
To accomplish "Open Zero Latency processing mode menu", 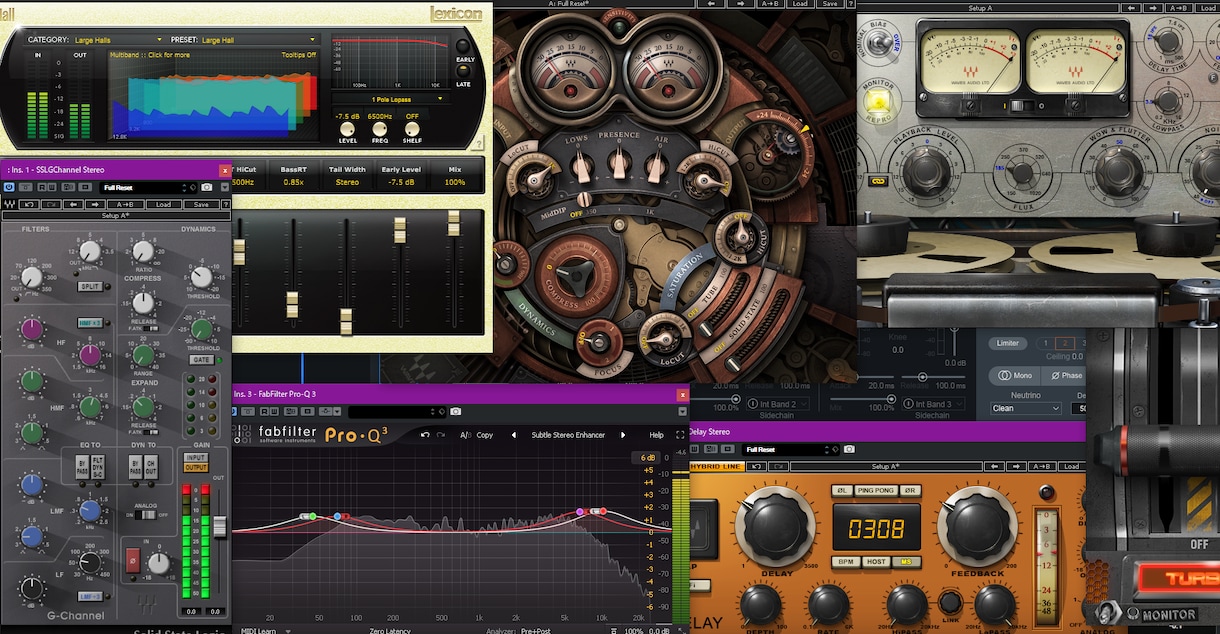I will (x=390, y=631).
